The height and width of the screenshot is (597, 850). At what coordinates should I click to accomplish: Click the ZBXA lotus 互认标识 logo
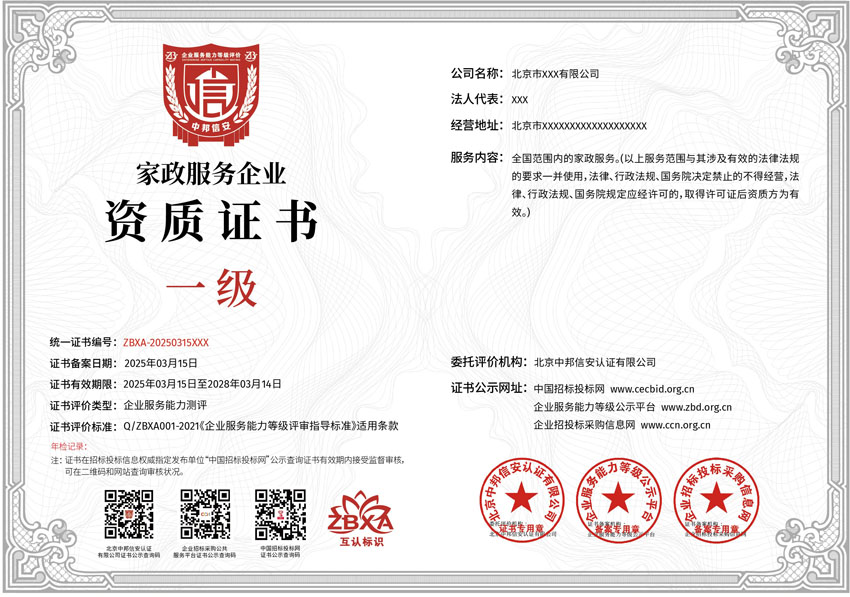pos(360,519)
